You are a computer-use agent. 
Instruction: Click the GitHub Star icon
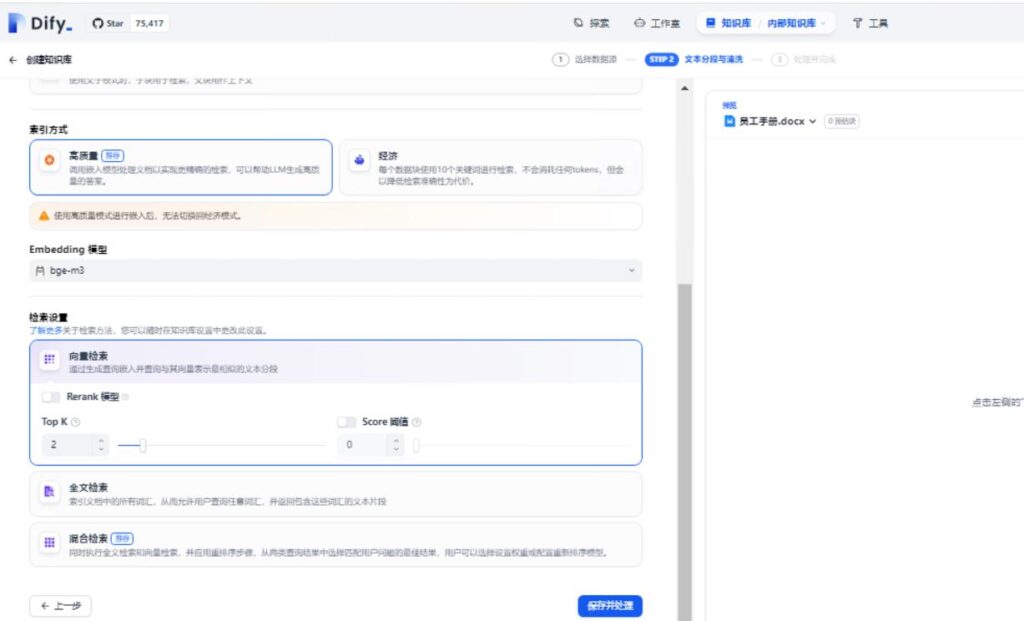pyautogui.click(x=98, y=23)
